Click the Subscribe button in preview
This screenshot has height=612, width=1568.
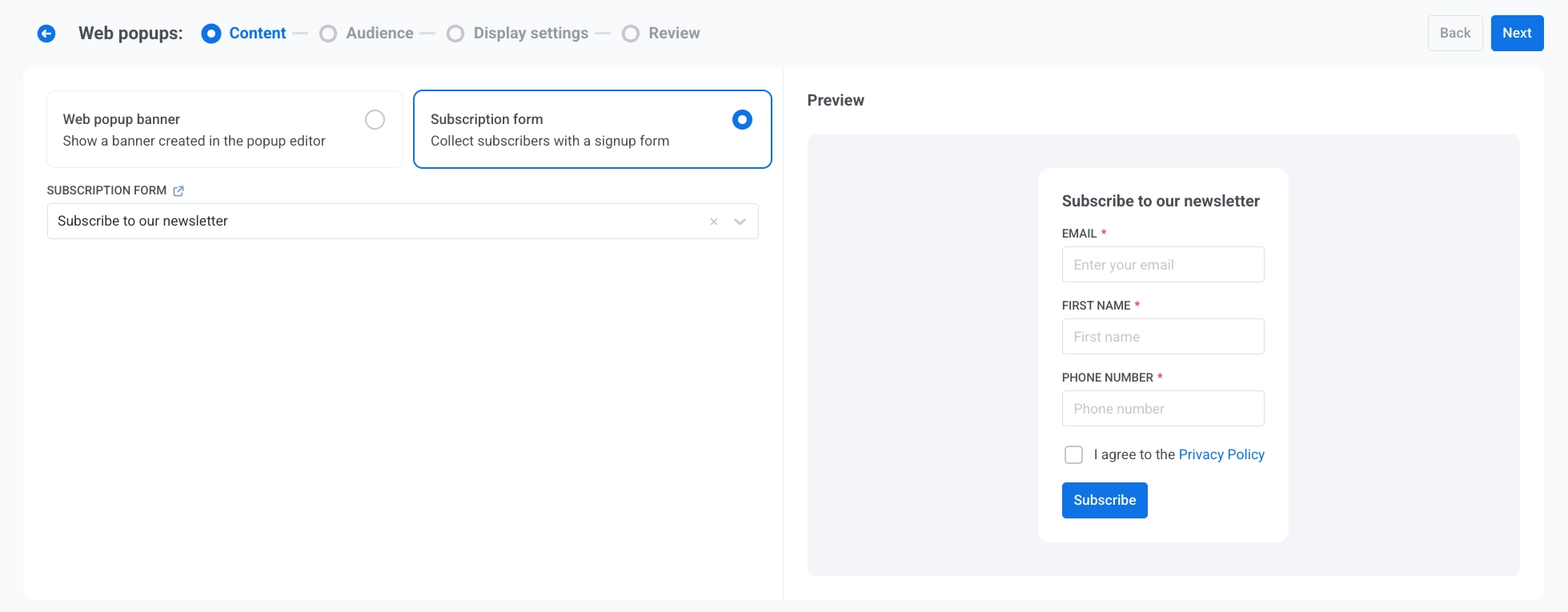1105,501
